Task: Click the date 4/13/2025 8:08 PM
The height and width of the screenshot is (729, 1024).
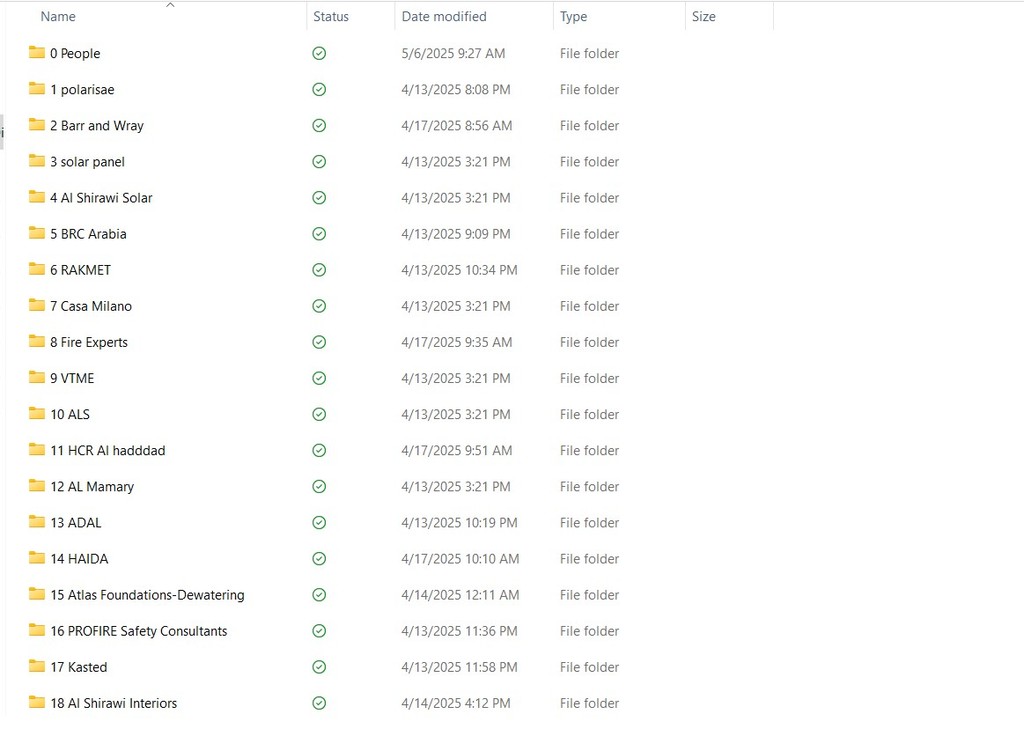Action: pos(456,89)
